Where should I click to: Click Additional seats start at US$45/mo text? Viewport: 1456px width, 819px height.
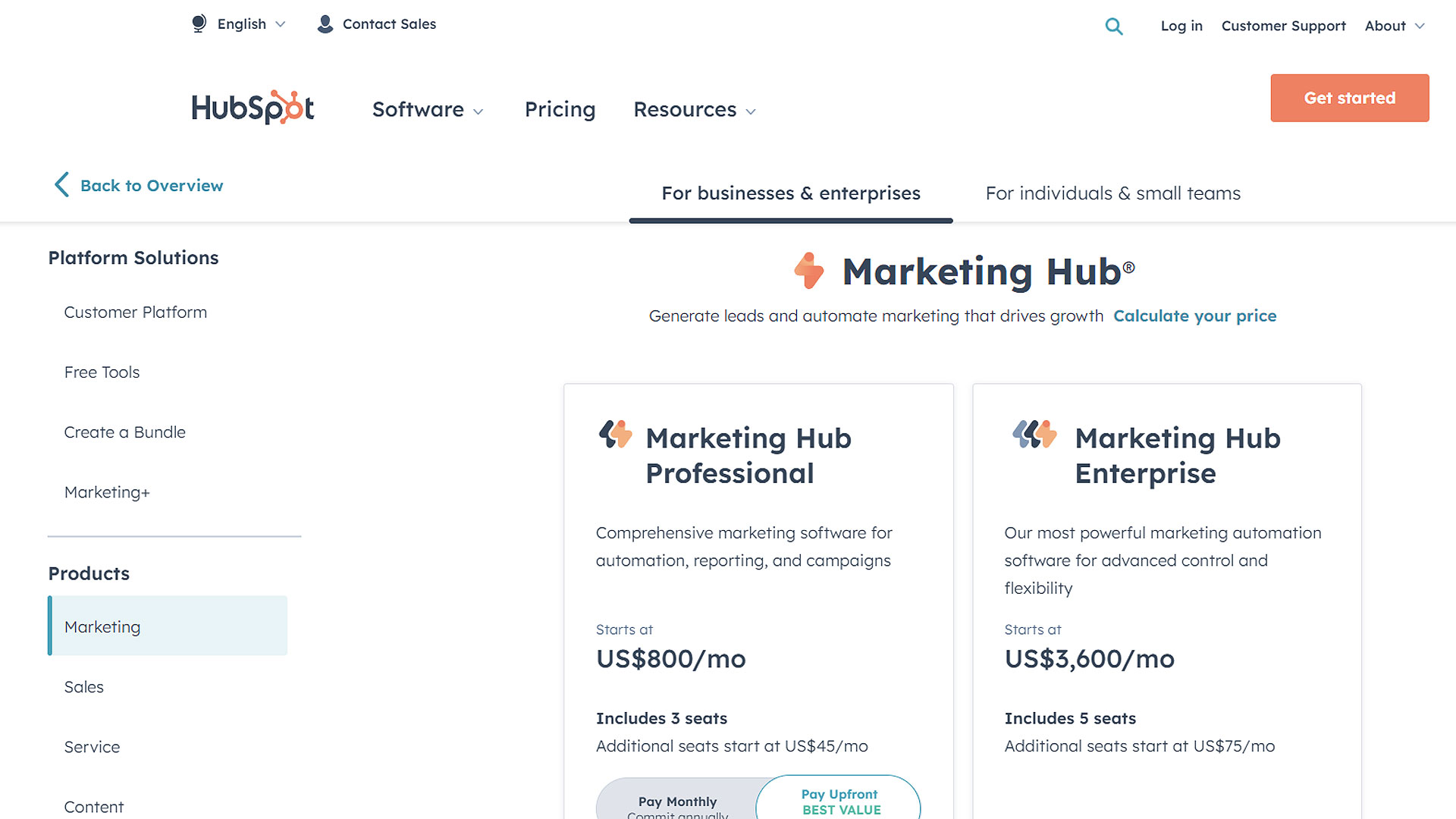tap(732, 746)
